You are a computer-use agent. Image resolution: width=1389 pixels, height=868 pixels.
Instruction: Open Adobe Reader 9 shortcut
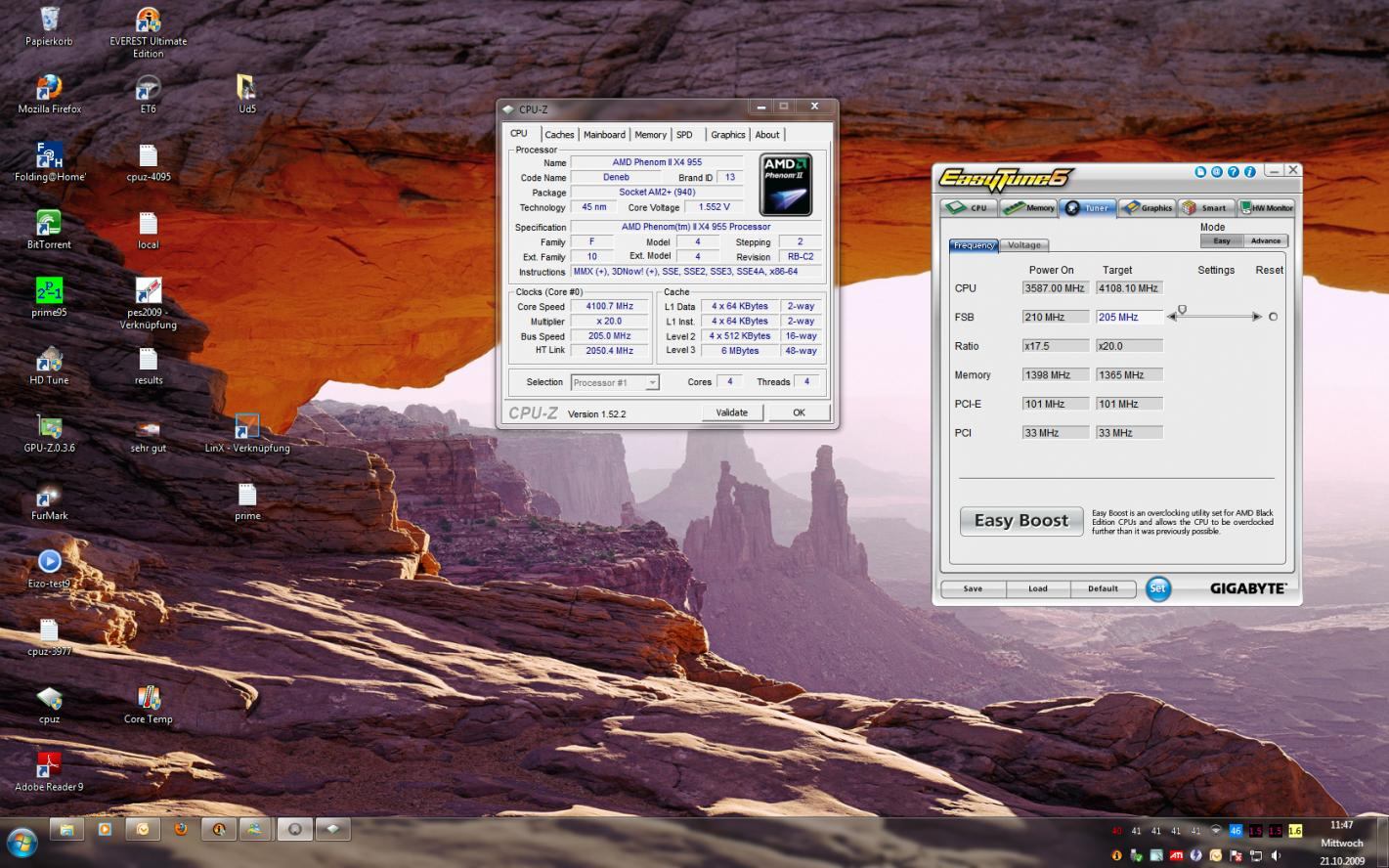(50, 770)
